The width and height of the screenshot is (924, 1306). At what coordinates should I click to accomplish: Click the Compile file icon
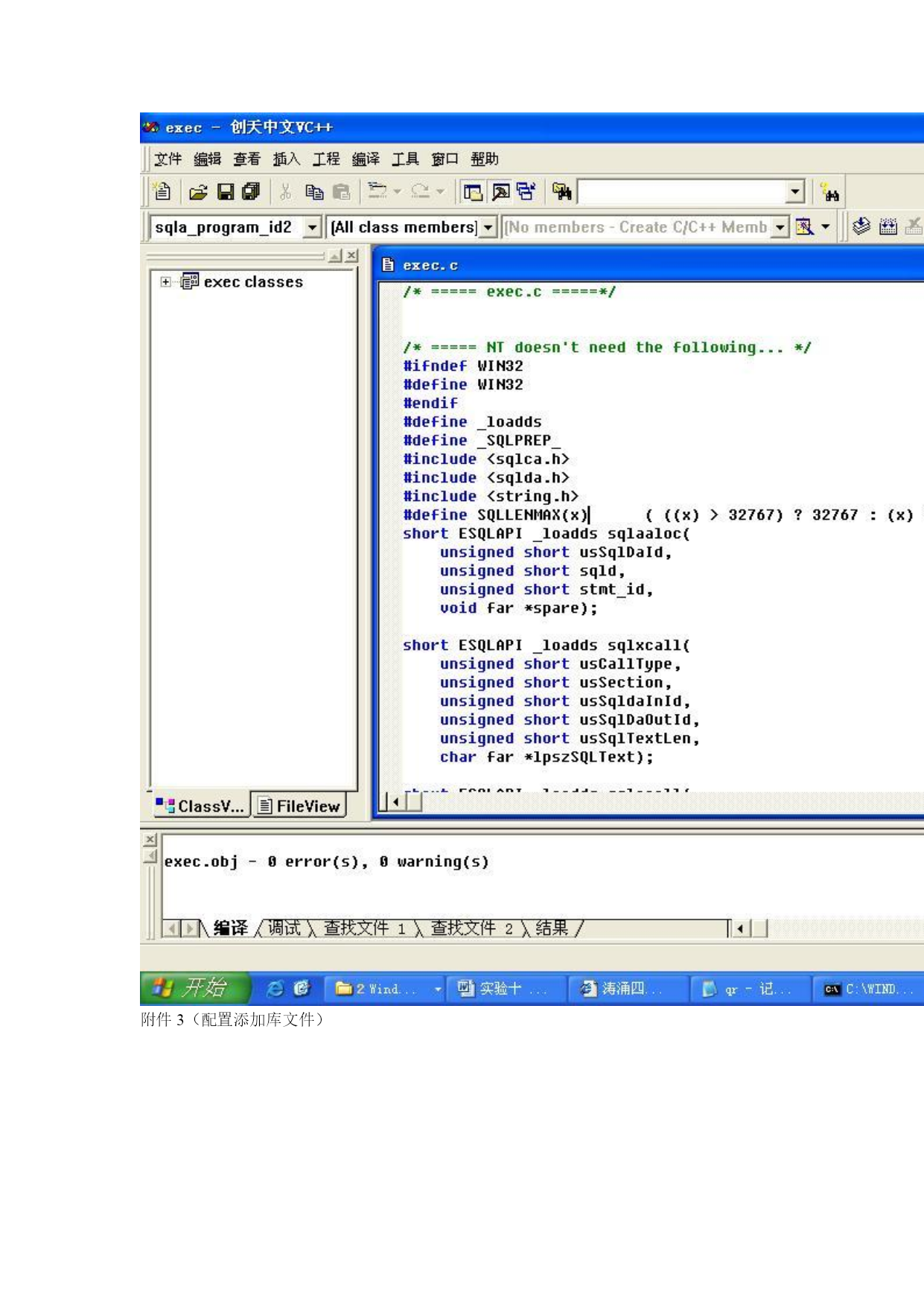coord(861,226)
